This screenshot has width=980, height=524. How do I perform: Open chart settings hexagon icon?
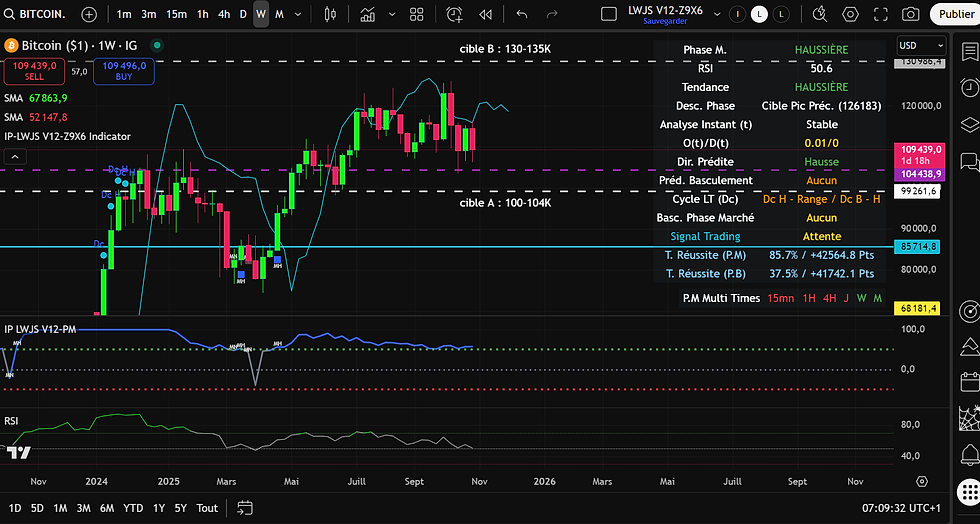tap(850, 14)
